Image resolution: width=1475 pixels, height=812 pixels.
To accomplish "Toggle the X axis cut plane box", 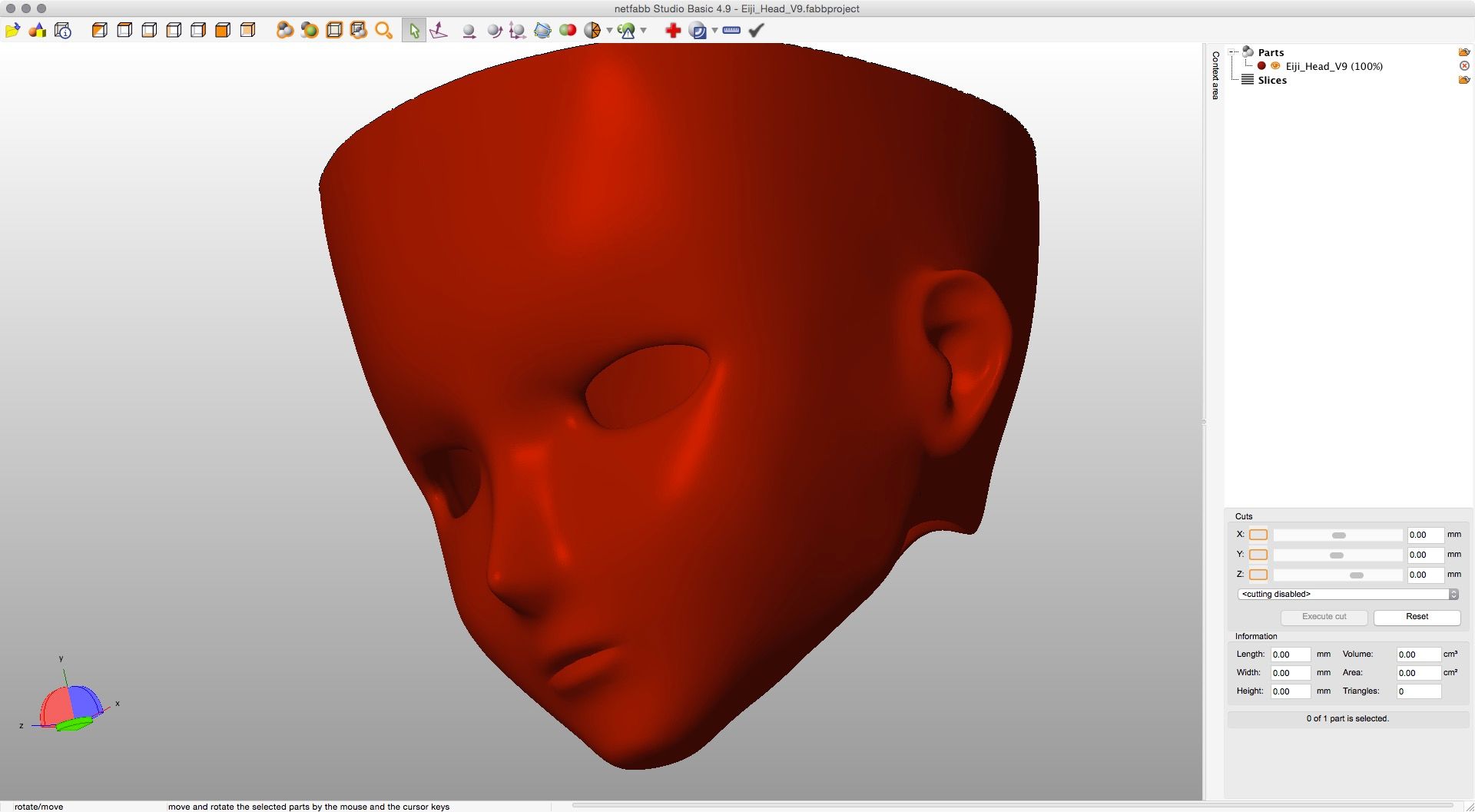I will tap(1258, 535).
